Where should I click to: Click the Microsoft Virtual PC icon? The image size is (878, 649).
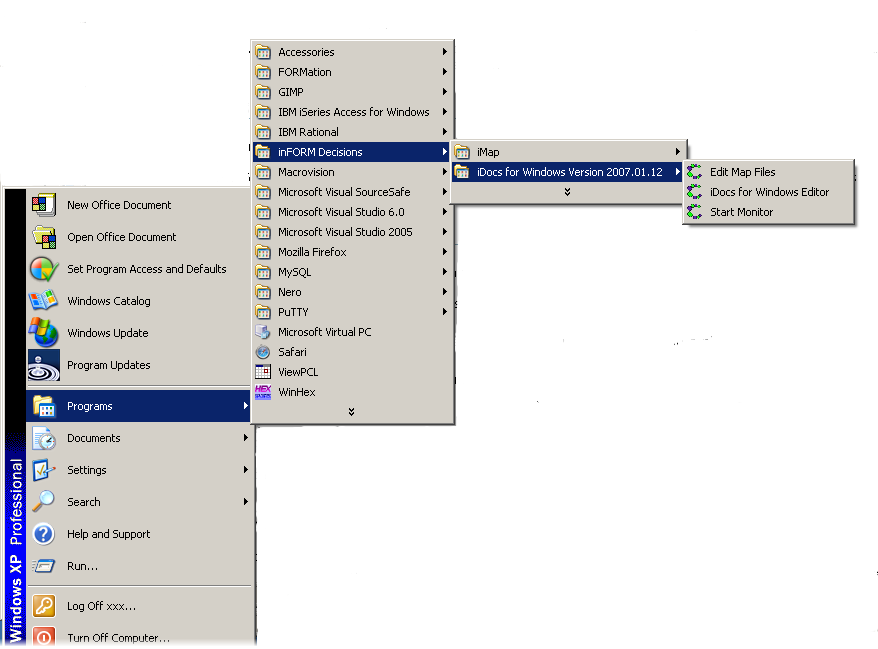point(263,332)
